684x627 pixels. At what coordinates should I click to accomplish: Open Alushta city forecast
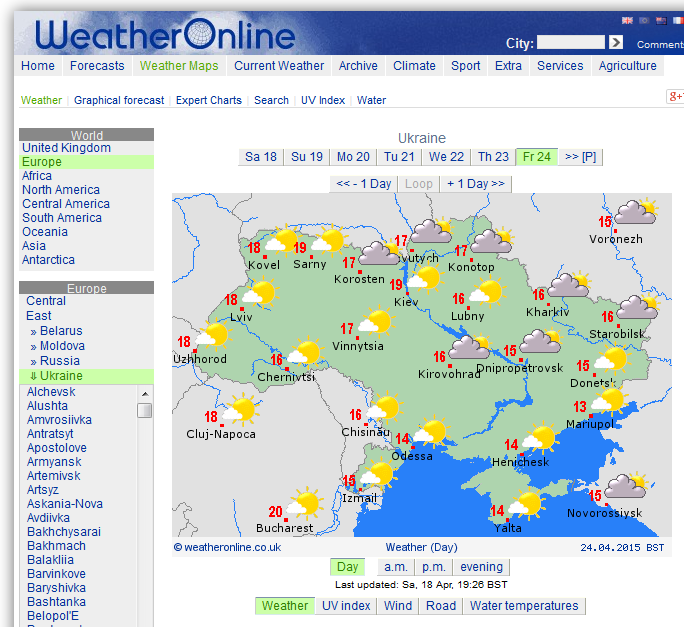pos(47,406)
